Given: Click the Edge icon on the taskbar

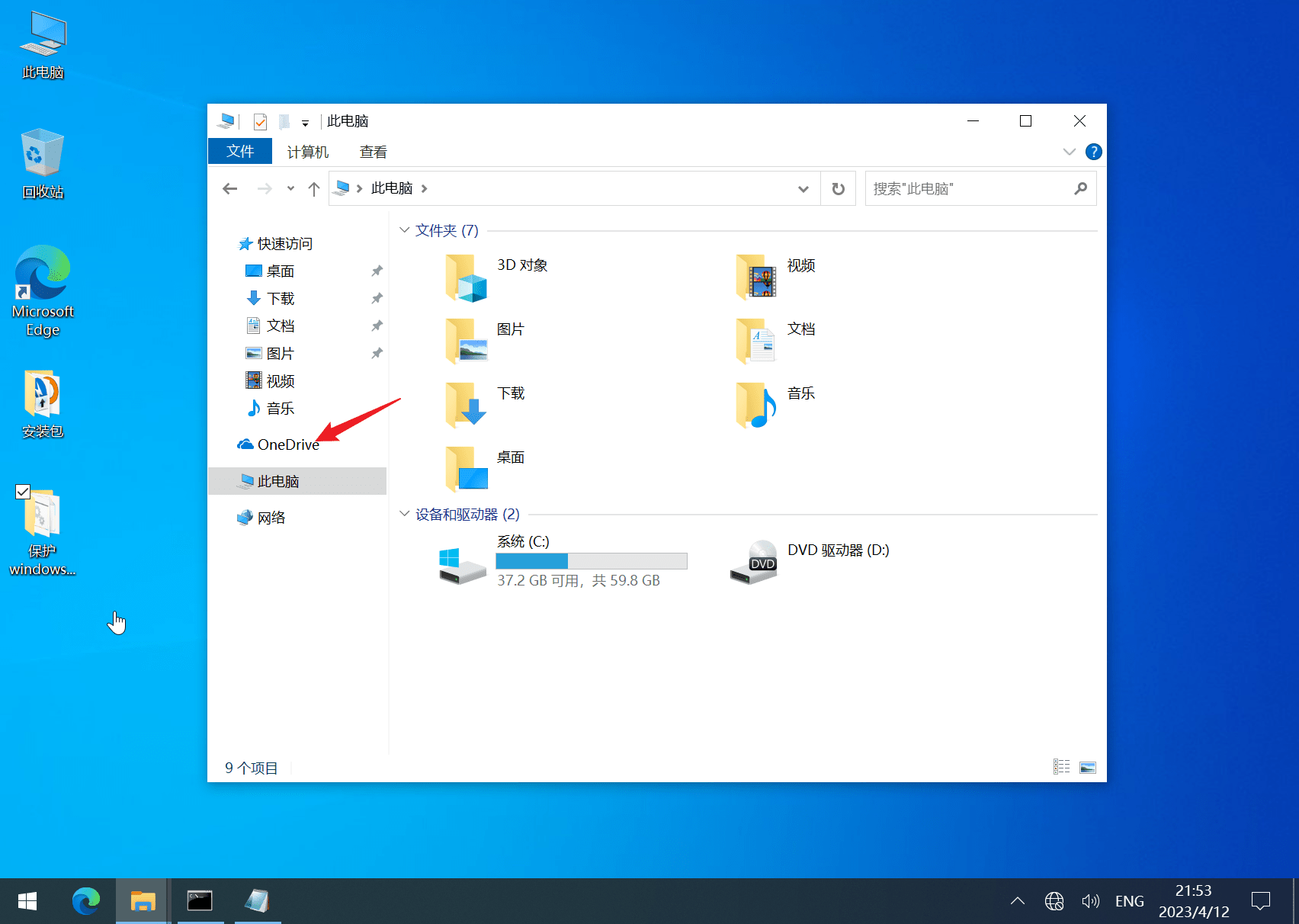Looking at the screenshot, I should (85, 901).
